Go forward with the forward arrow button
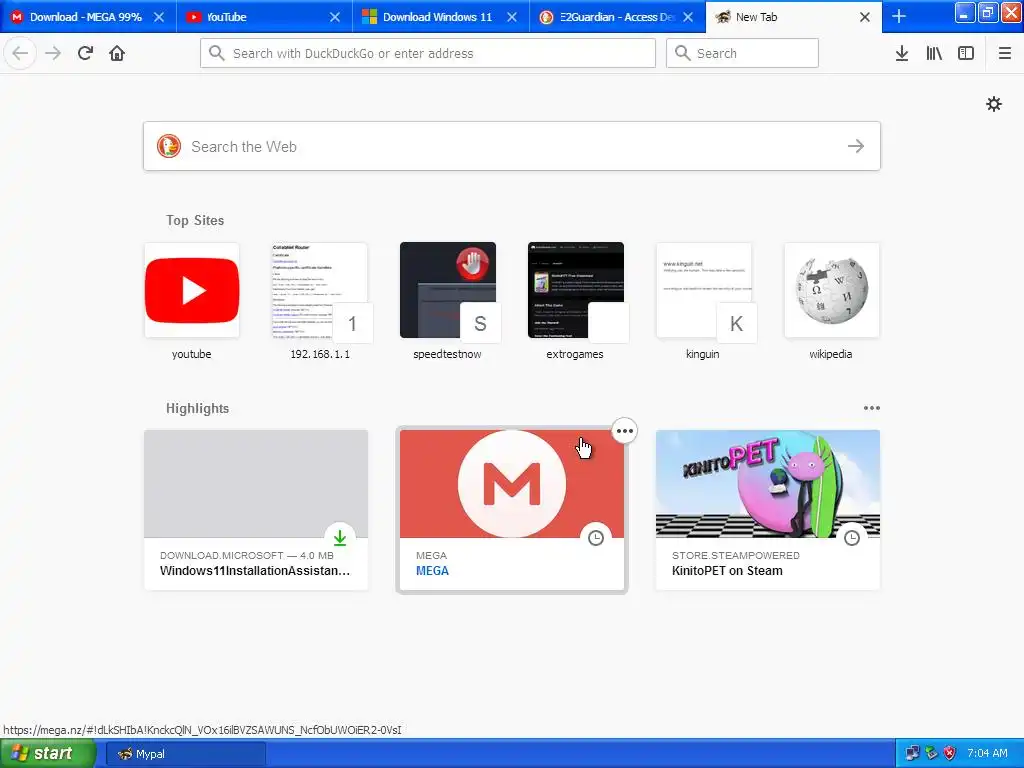This screenshot has height=768, width=1024. click(53, 53)
